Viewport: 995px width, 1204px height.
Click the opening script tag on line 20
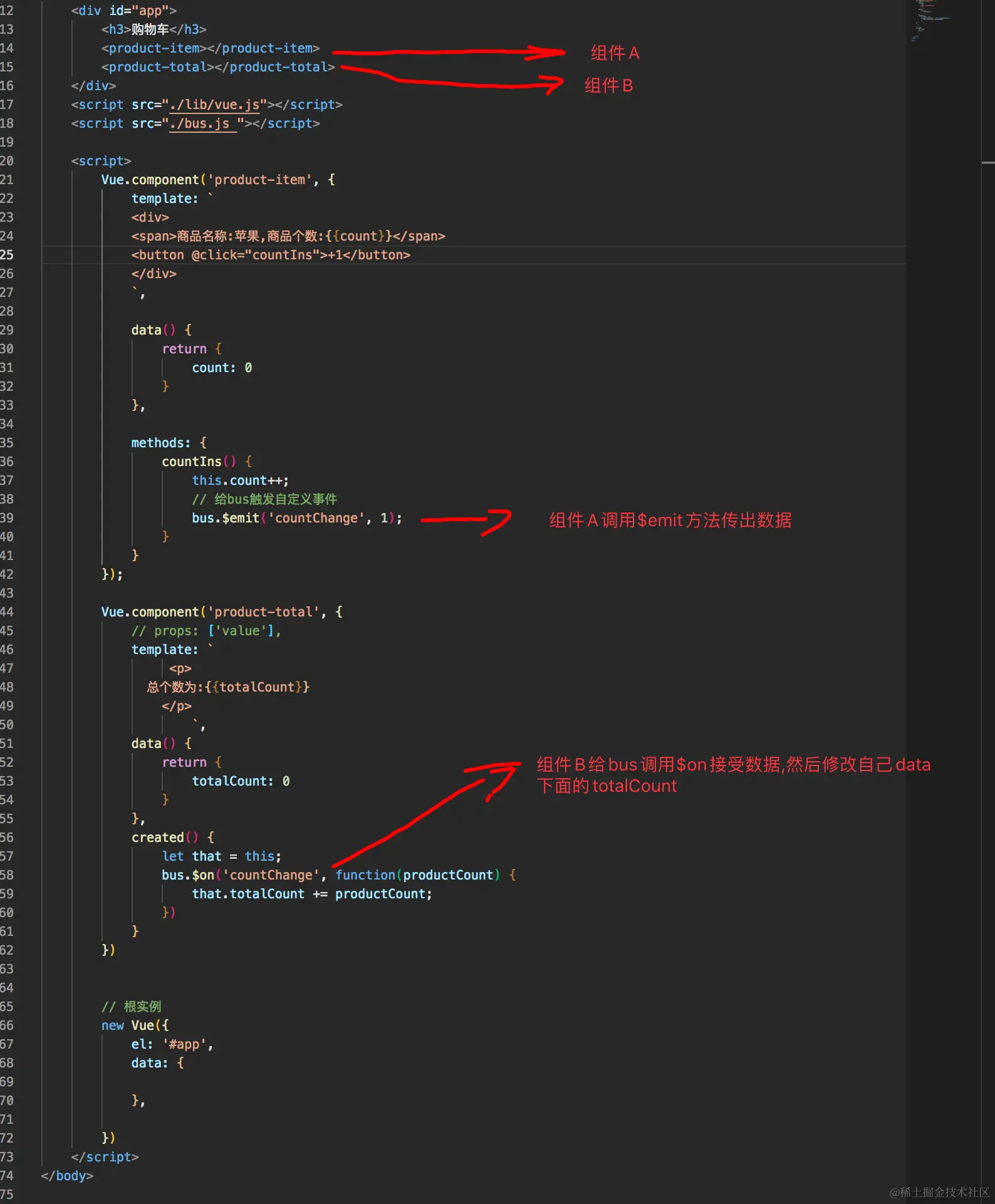101,161
